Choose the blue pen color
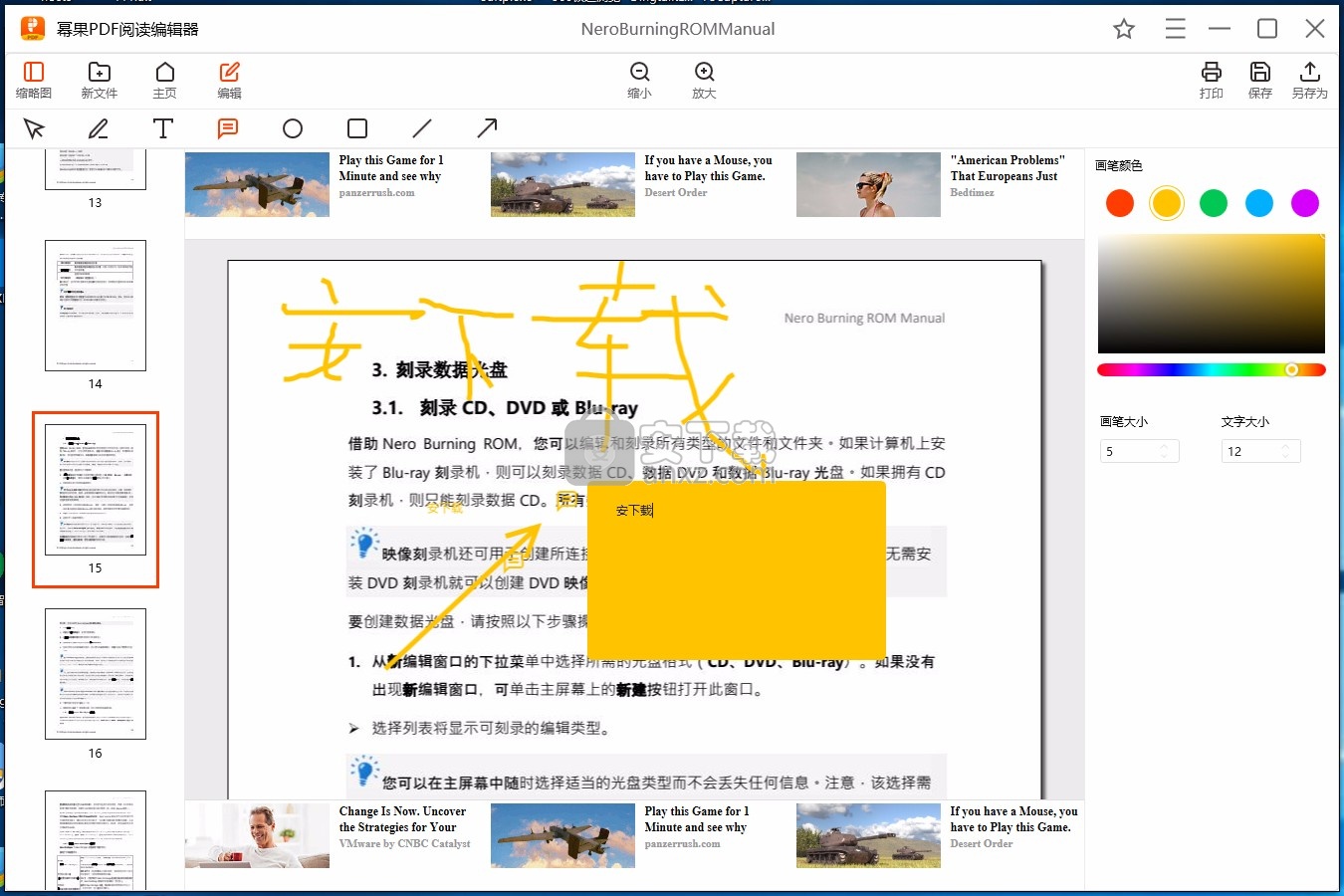1344x896 pixels. tap(1259, 203)
